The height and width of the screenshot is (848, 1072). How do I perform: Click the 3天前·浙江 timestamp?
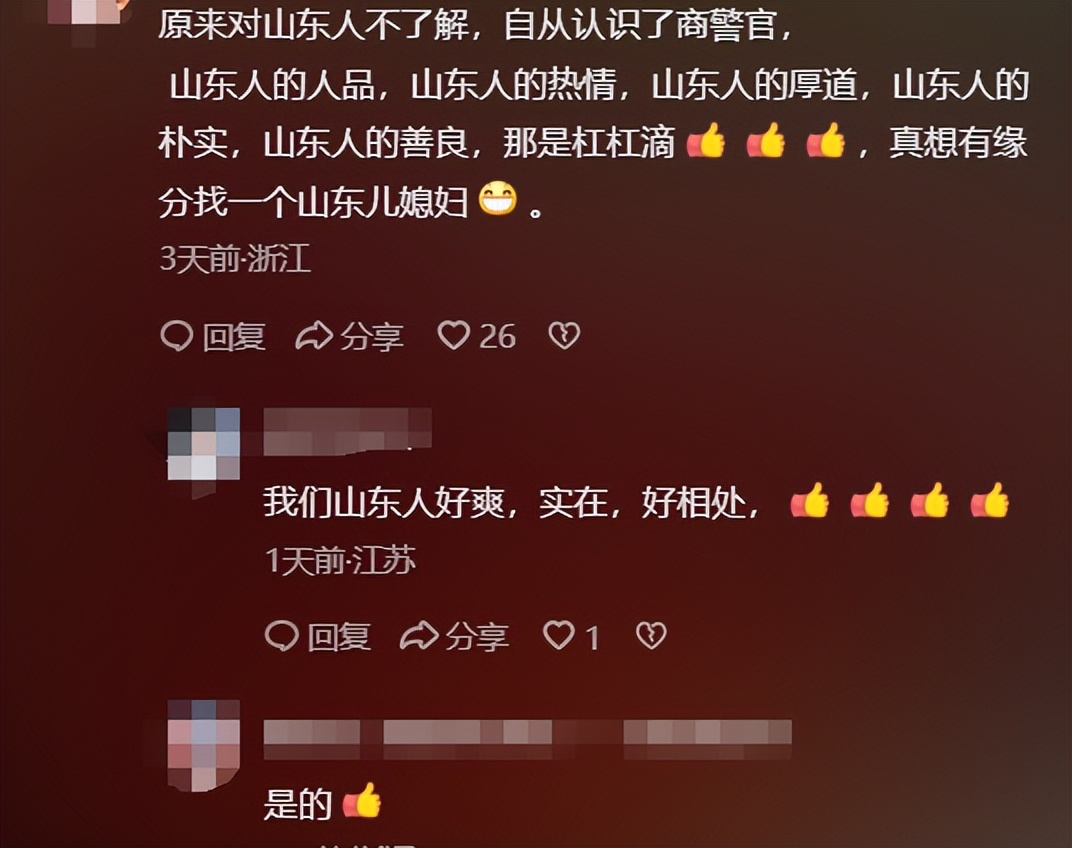pos(235,259)
